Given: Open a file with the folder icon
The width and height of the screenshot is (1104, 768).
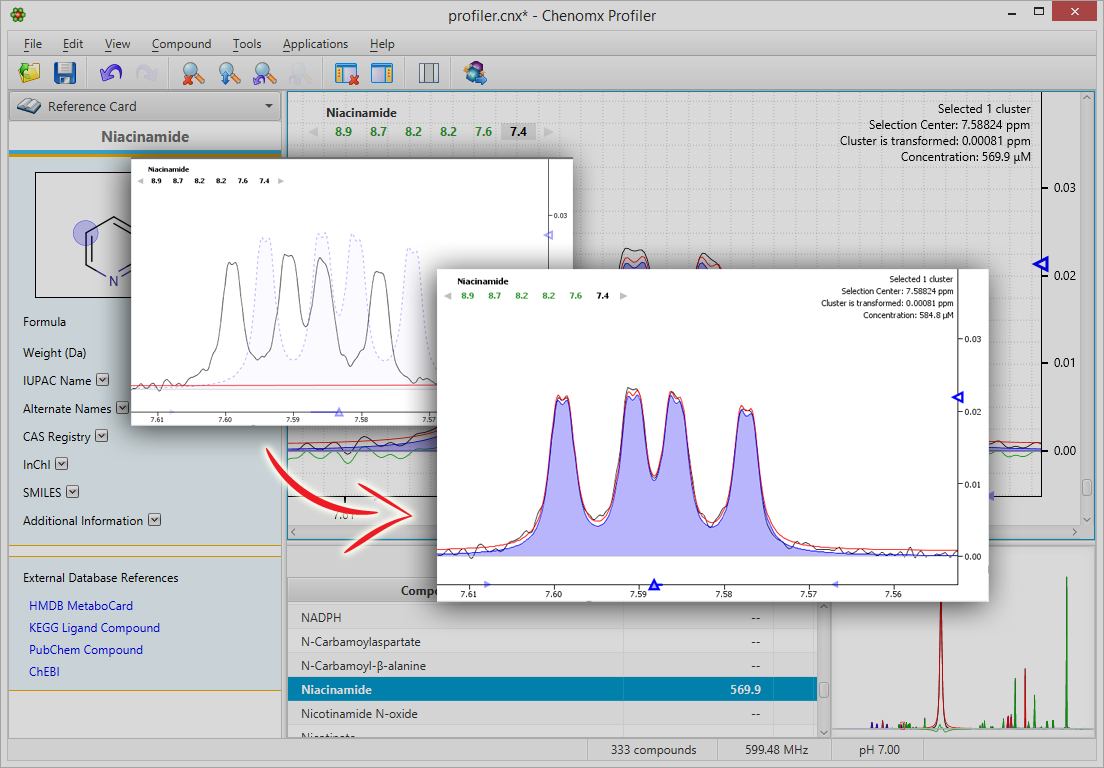Looking at the screenshot, I should (29, 73).
